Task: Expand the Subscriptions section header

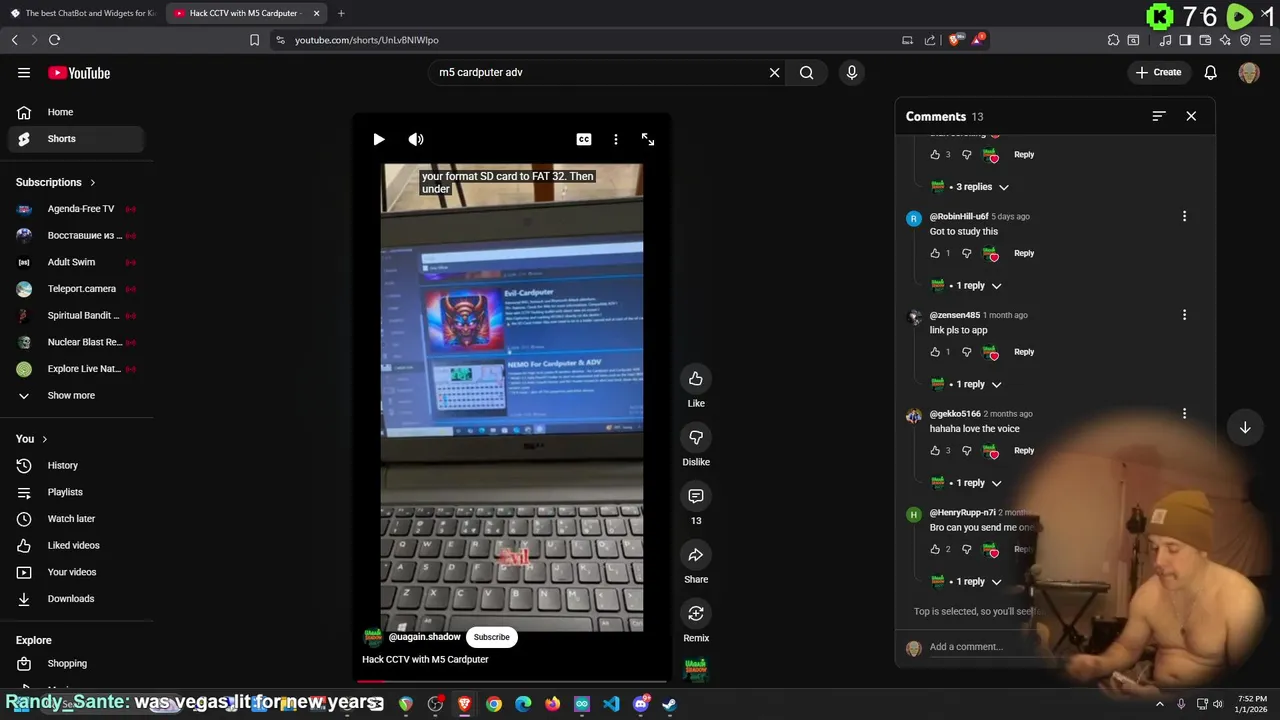Action: coord(56,182)
